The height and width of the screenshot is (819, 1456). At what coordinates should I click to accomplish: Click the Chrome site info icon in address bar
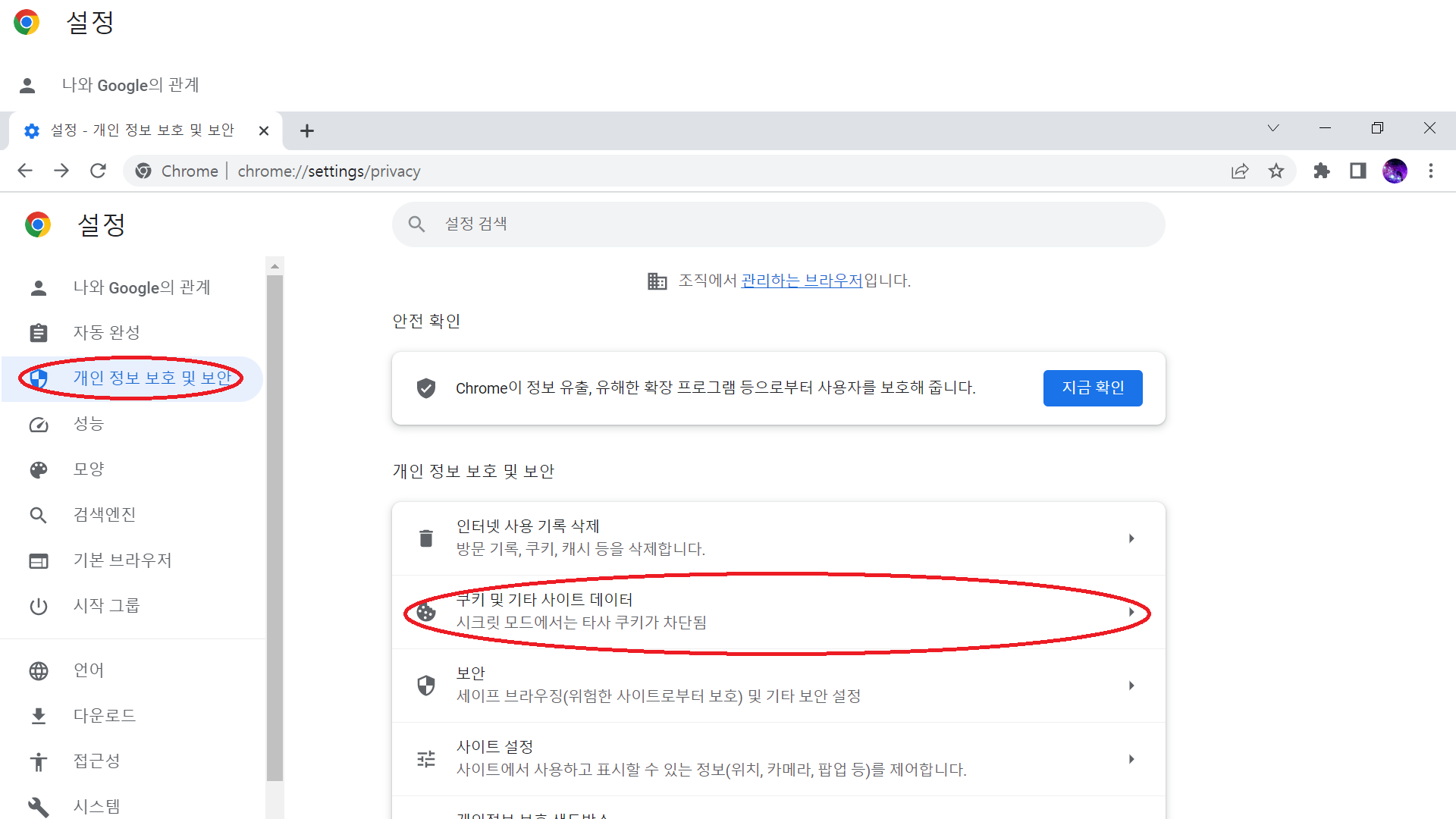click(143, 171)
